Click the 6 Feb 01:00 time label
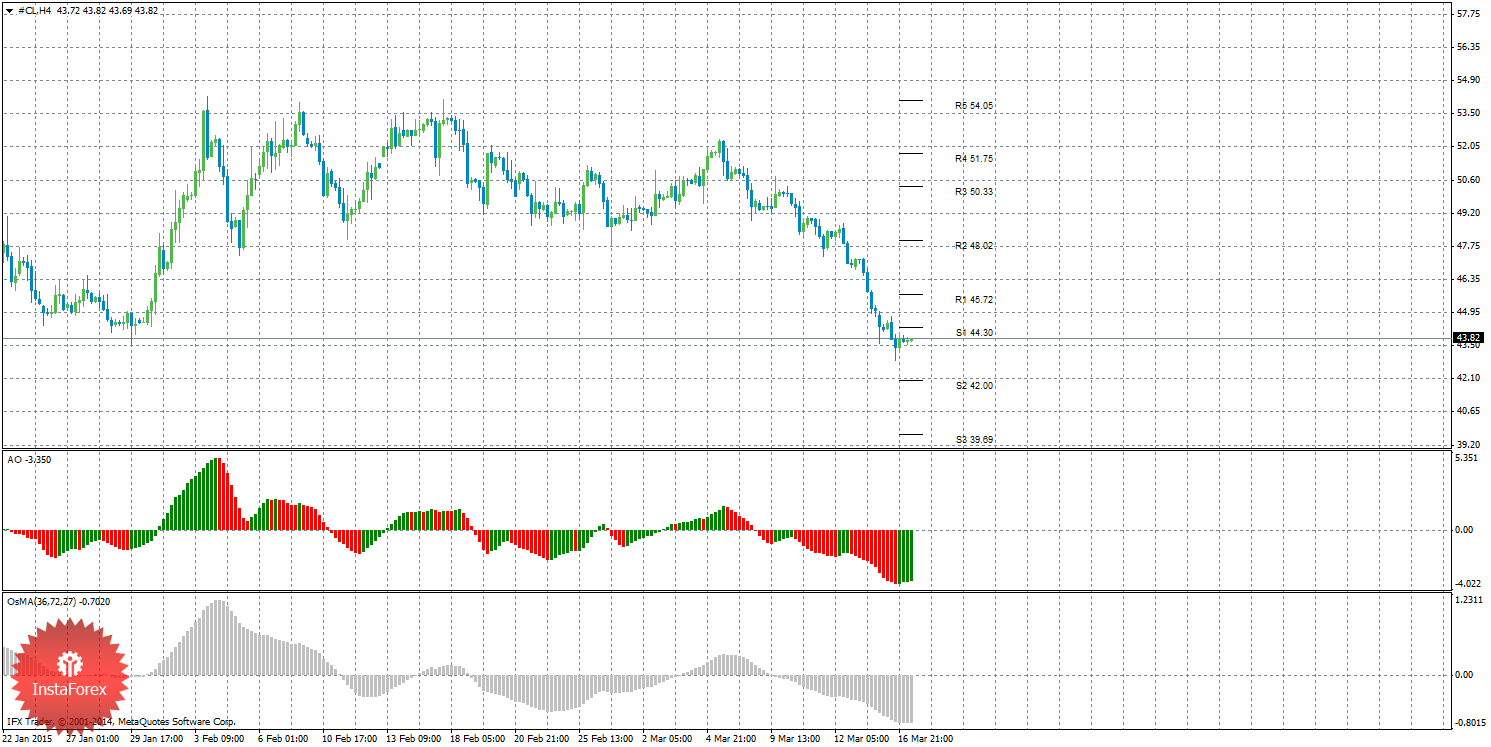 (284, 739)
